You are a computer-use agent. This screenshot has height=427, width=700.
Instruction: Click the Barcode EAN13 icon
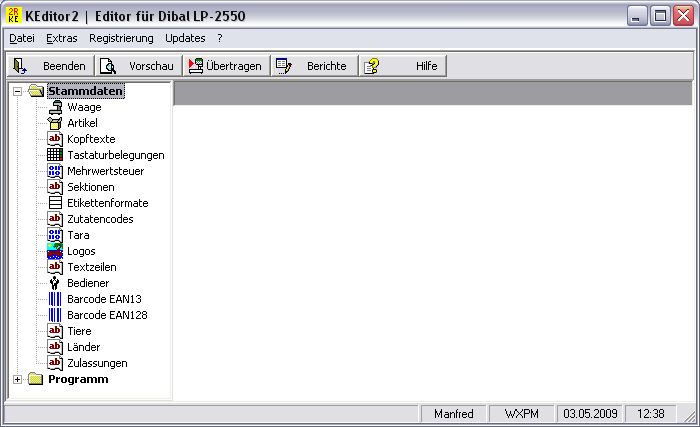tap(55, 299)
